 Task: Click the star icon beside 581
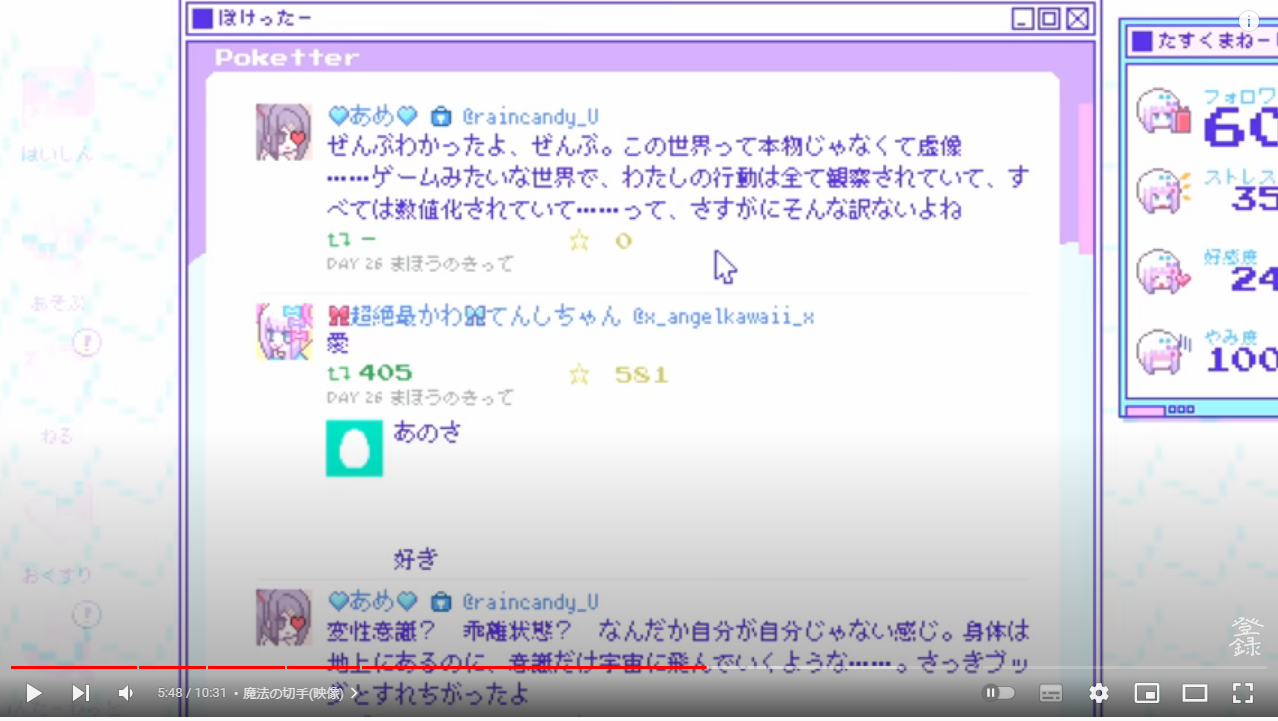pyautogui.click(x=579, y=374)
